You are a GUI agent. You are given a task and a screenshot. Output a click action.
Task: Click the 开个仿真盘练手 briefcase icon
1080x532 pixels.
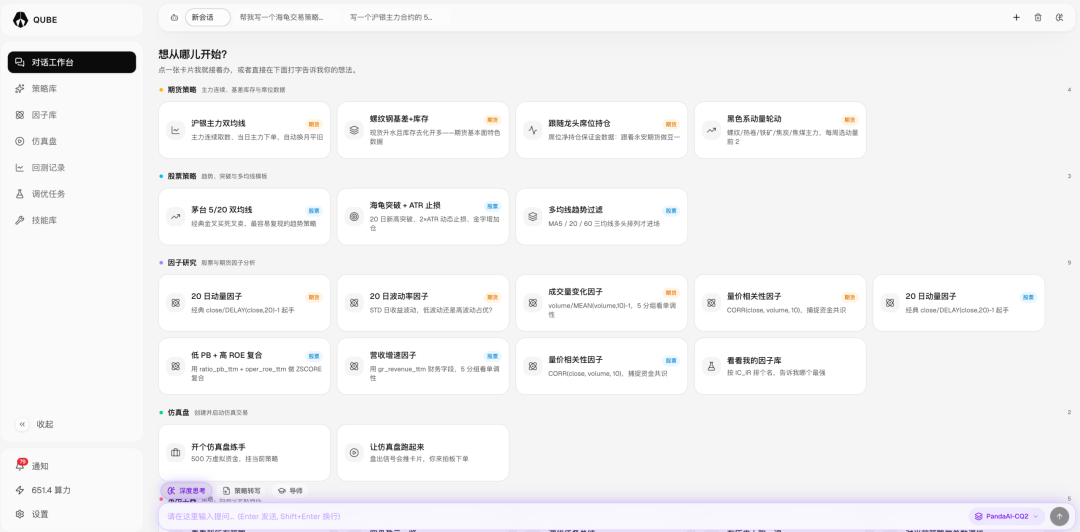click(176, 453)
